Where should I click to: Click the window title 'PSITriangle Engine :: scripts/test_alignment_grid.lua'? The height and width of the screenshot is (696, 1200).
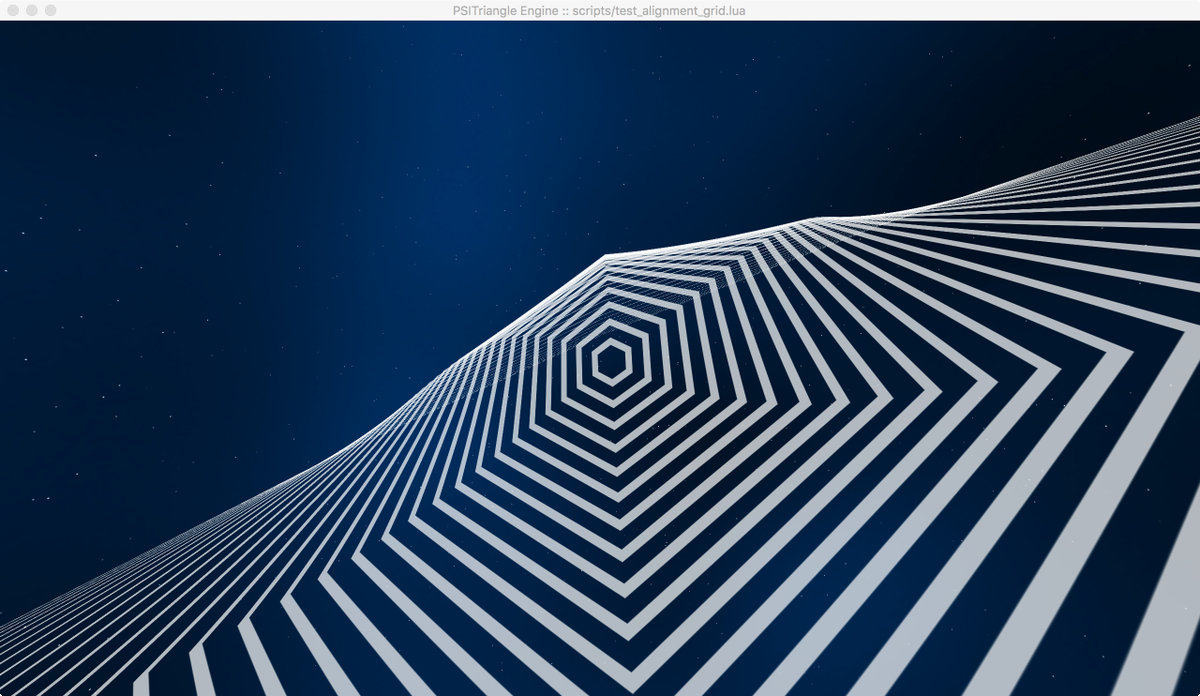click(x=599, y=10)
